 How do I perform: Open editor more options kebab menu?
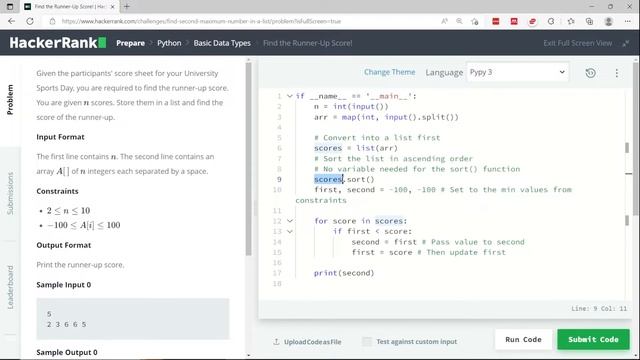tap(616, 73)
